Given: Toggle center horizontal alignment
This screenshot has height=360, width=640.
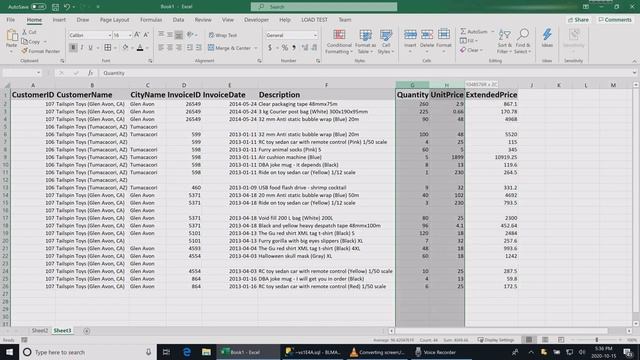Looking at the screenshot, I should point(170,48).
